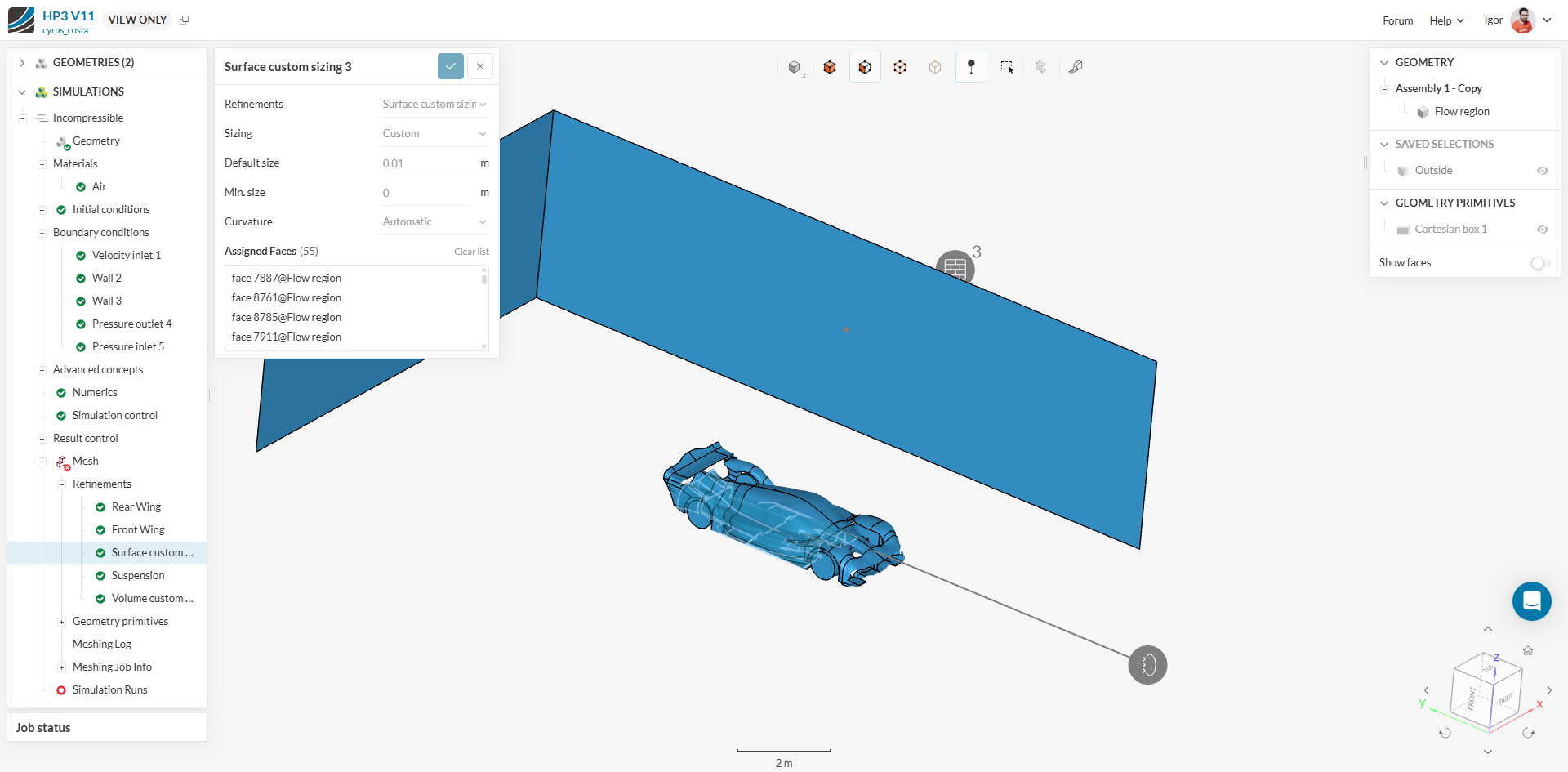Toggle the Show faces switch

(x=1540, y=263)
